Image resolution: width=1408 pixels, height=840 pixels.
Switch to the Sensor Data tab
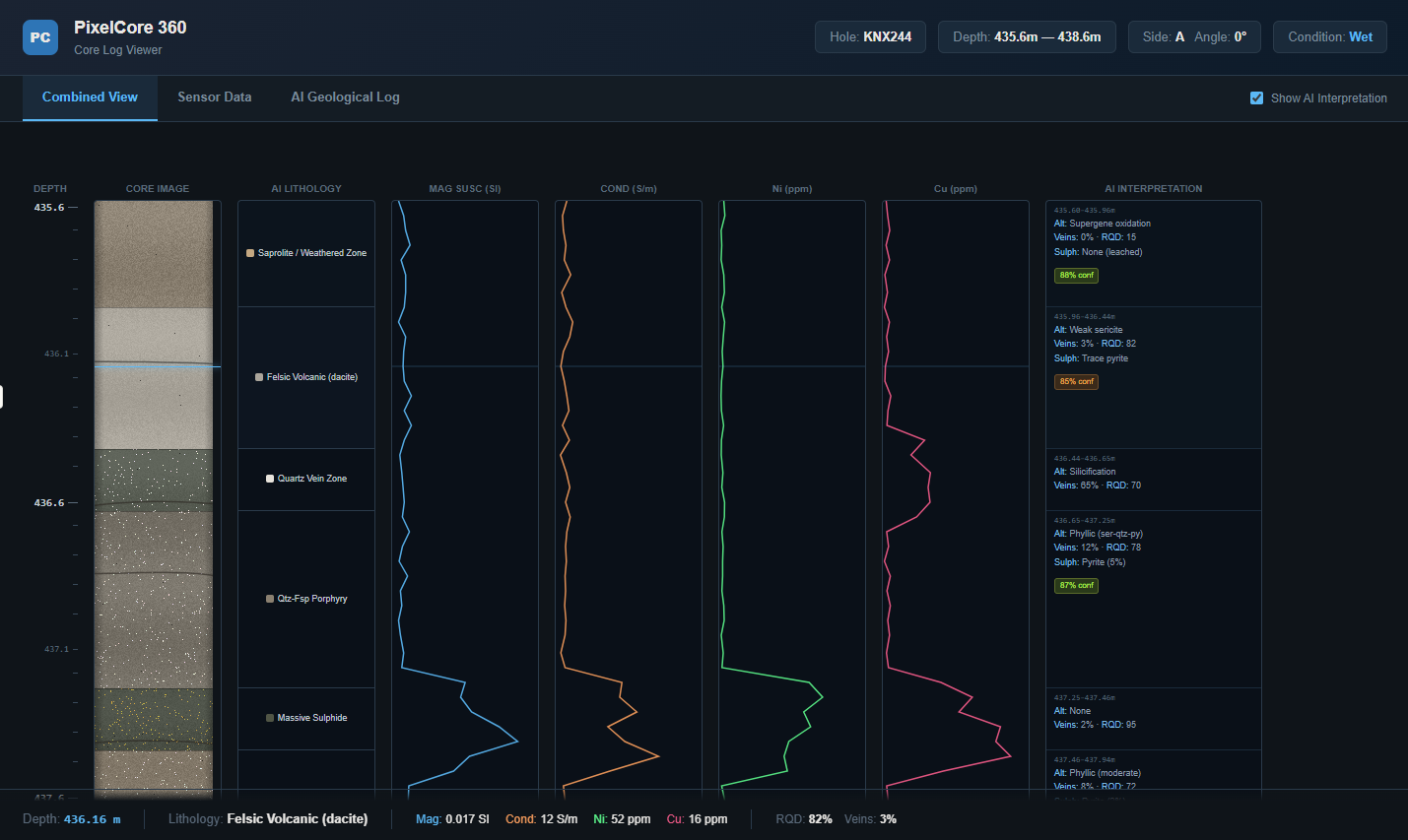[x=214, y=97]
